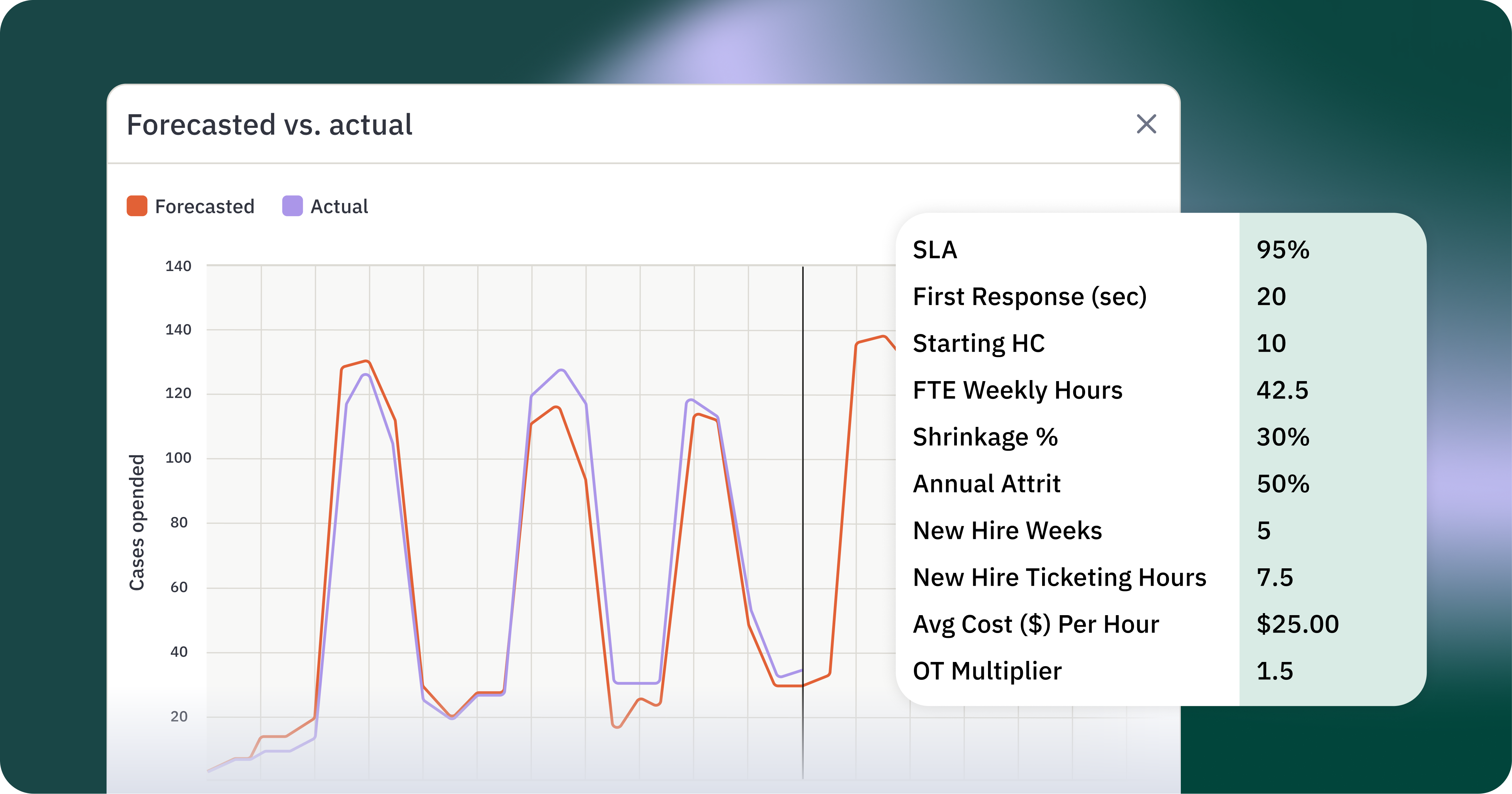Click the Cases opened axis label

pyautogui.click(x=137, y=522)
